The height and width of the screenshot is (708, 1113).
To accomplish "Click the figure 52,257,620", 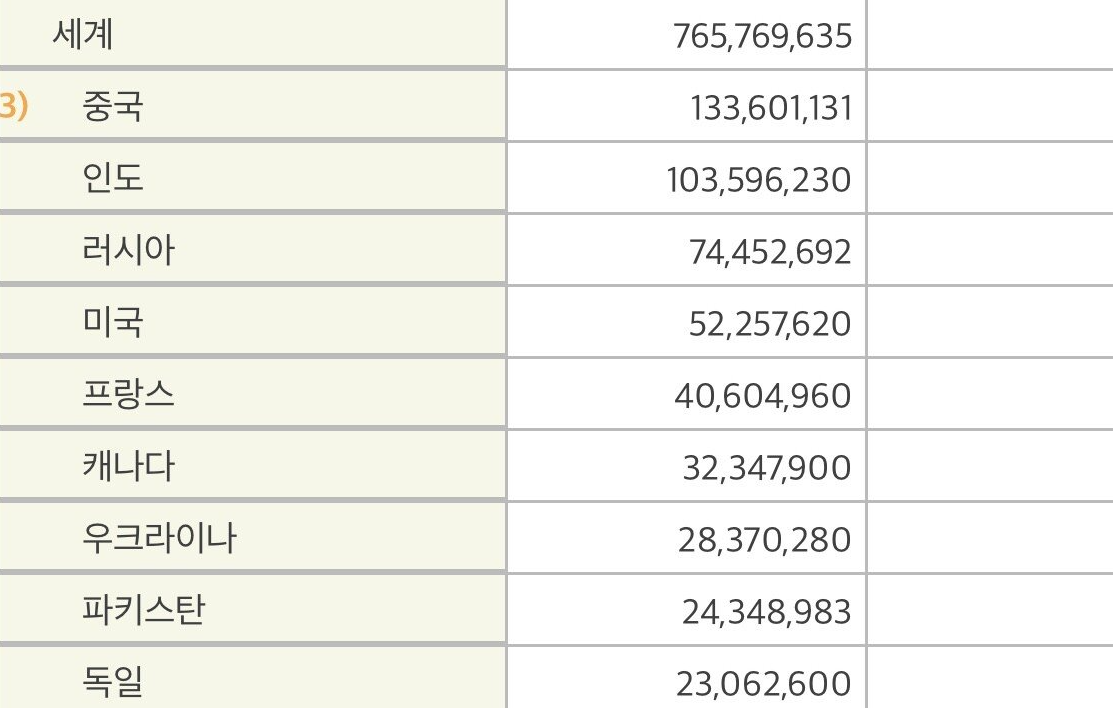I will click(x=770, y=324).
